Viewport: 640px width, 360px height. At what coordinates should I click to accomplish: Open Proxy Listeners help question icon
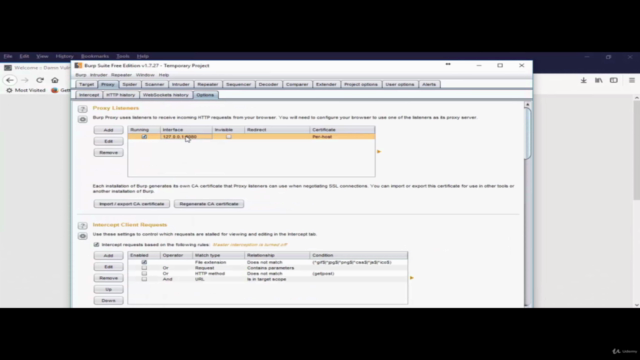pos(82,109)
